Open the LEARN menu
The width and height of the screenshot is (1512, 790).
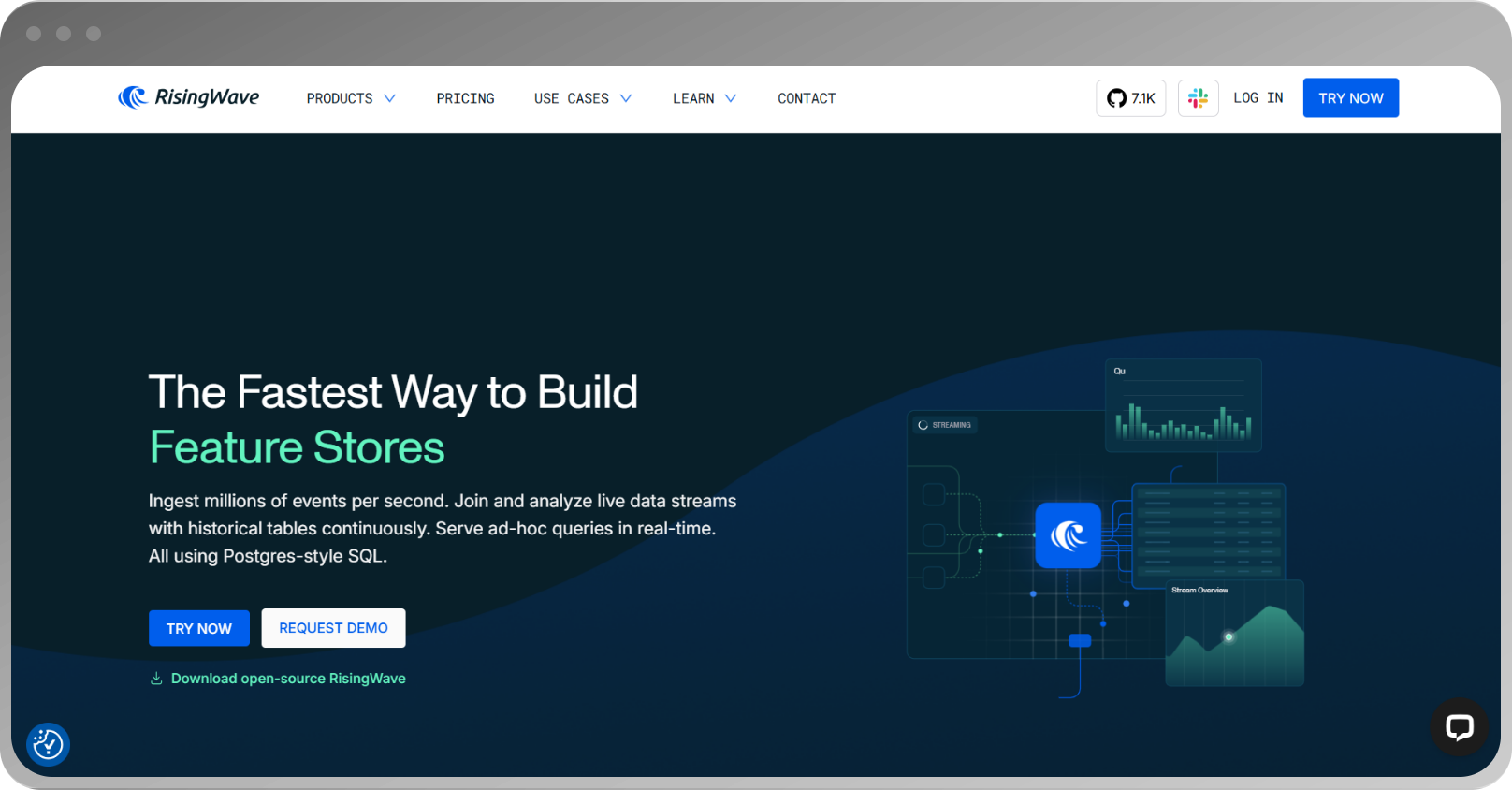(693, 98)
